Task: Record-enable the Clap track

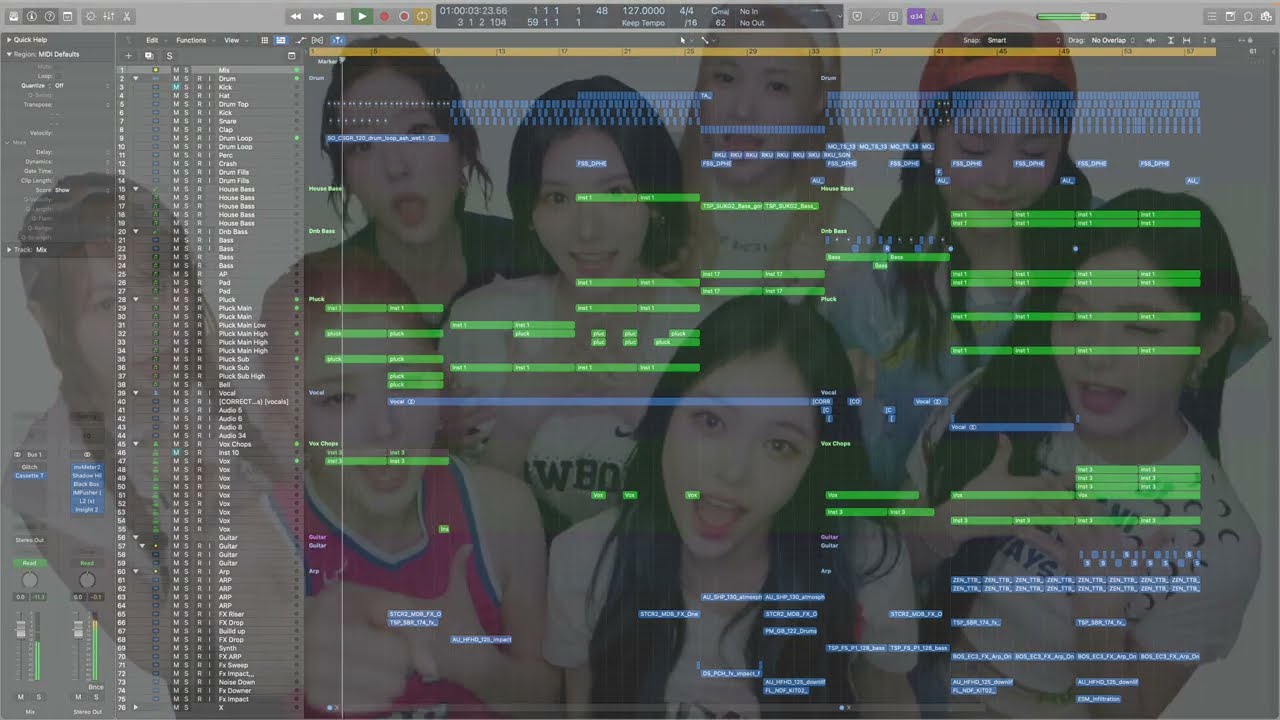Action: (198, 130)
